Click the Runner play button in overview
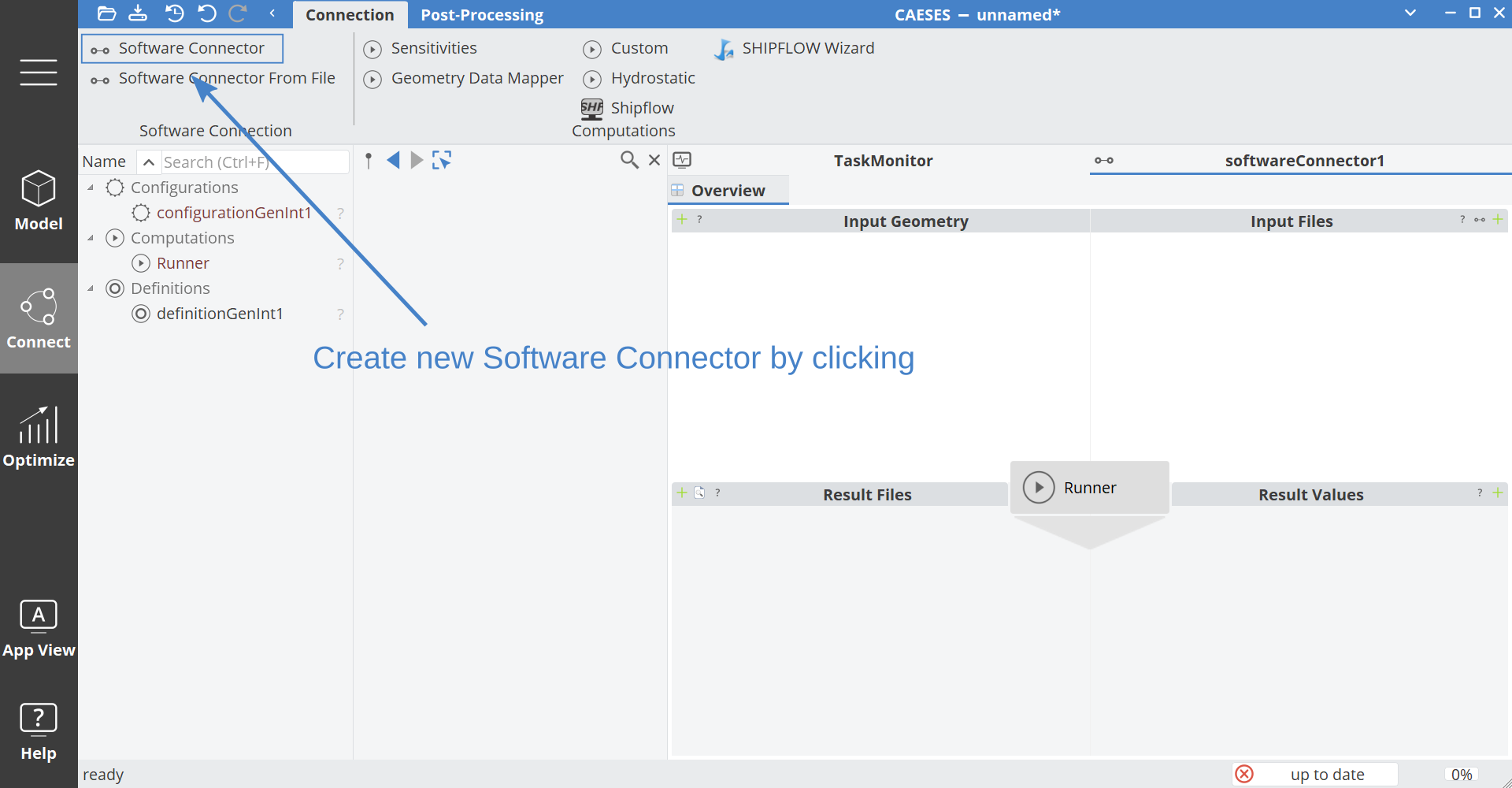This screenshot has width=1512, height=788. pyautogui.click(x=1039, y=488)
